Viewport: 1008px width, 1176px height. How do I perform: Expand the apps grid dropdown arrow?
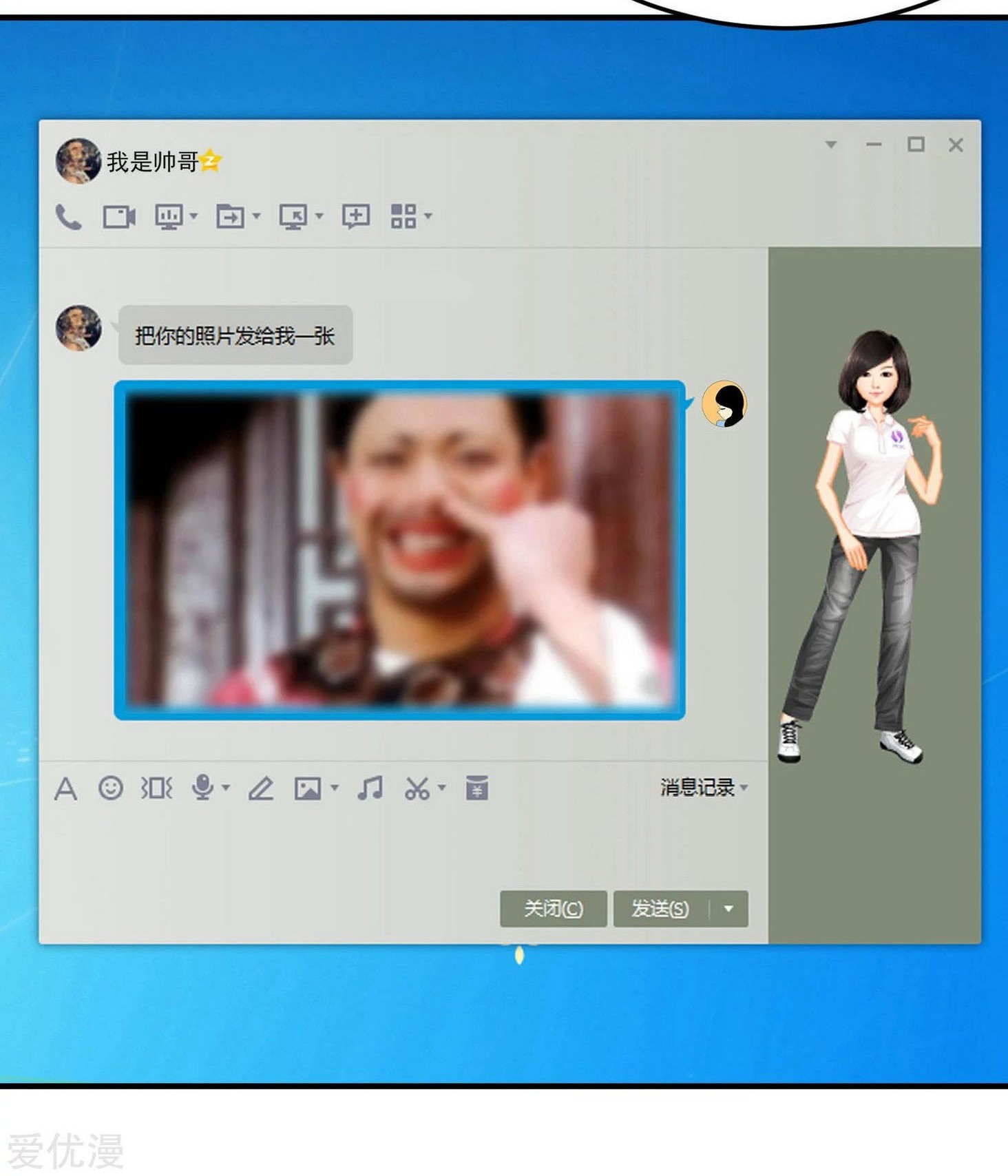point(428,216)
